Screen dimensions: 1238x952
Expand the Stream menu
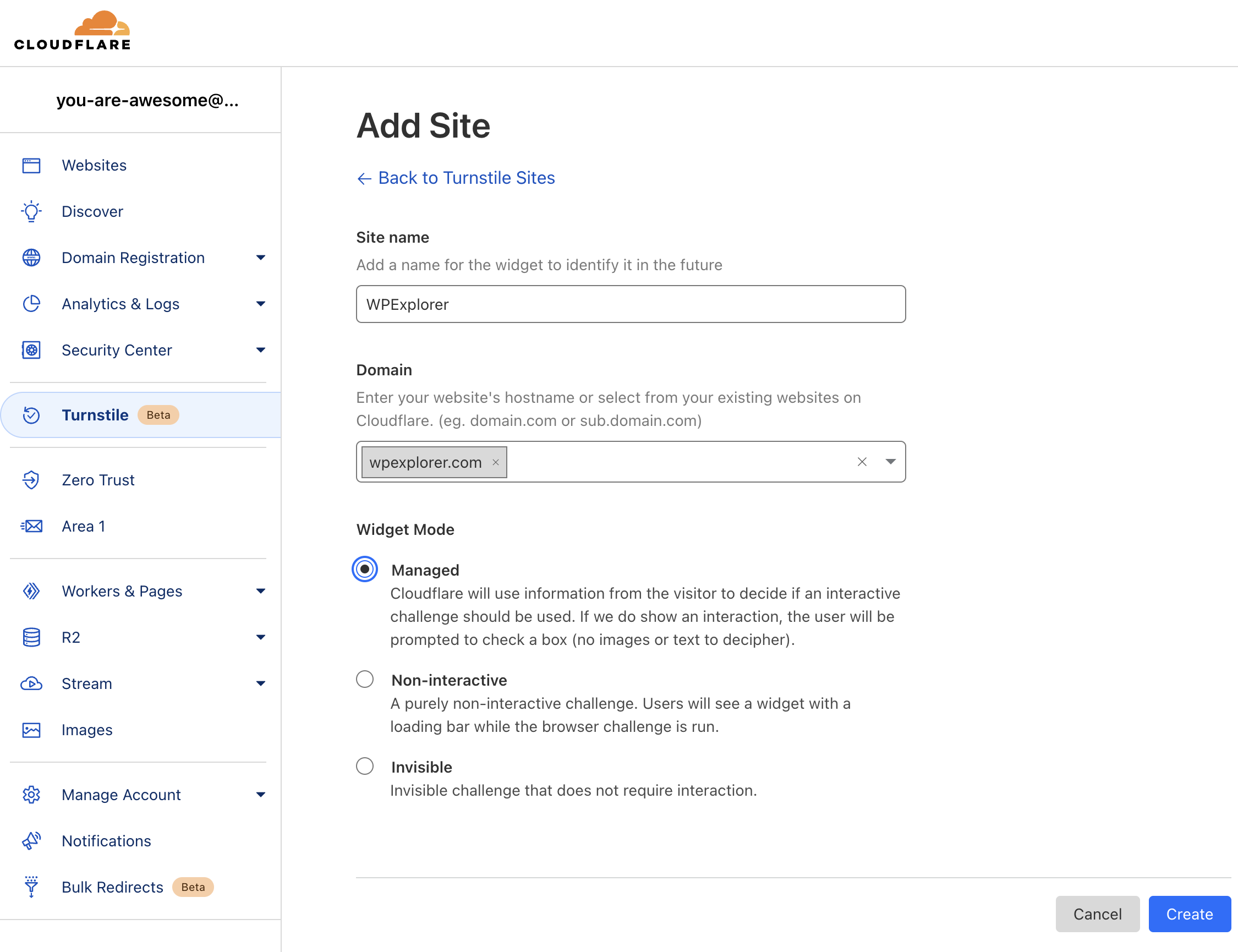coord(261,684)
